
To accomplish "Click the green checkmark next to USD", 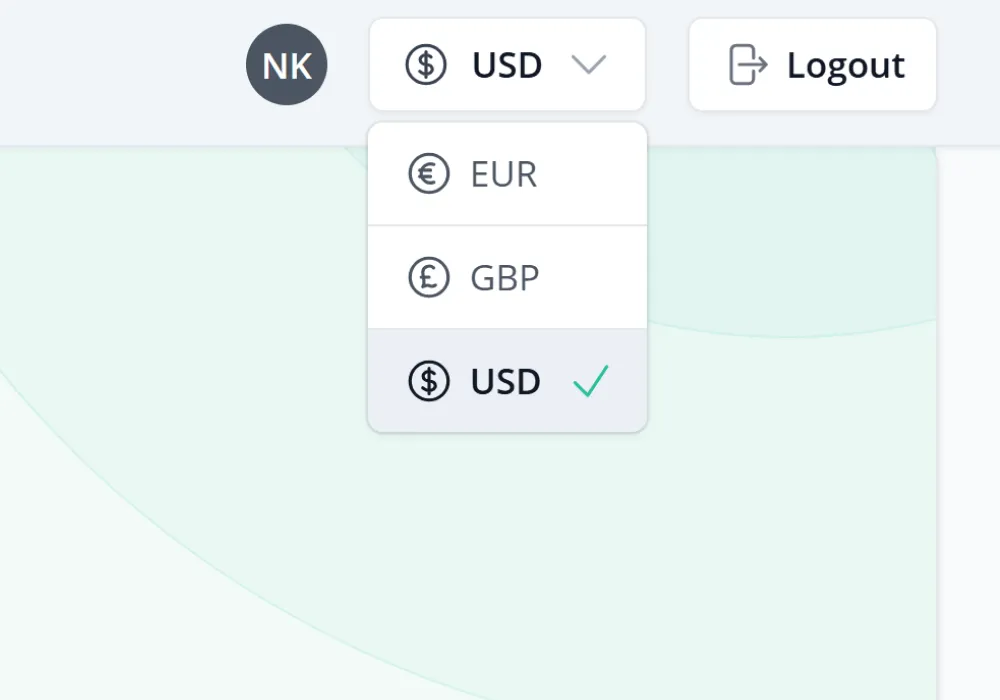I will tap(592, 380).
